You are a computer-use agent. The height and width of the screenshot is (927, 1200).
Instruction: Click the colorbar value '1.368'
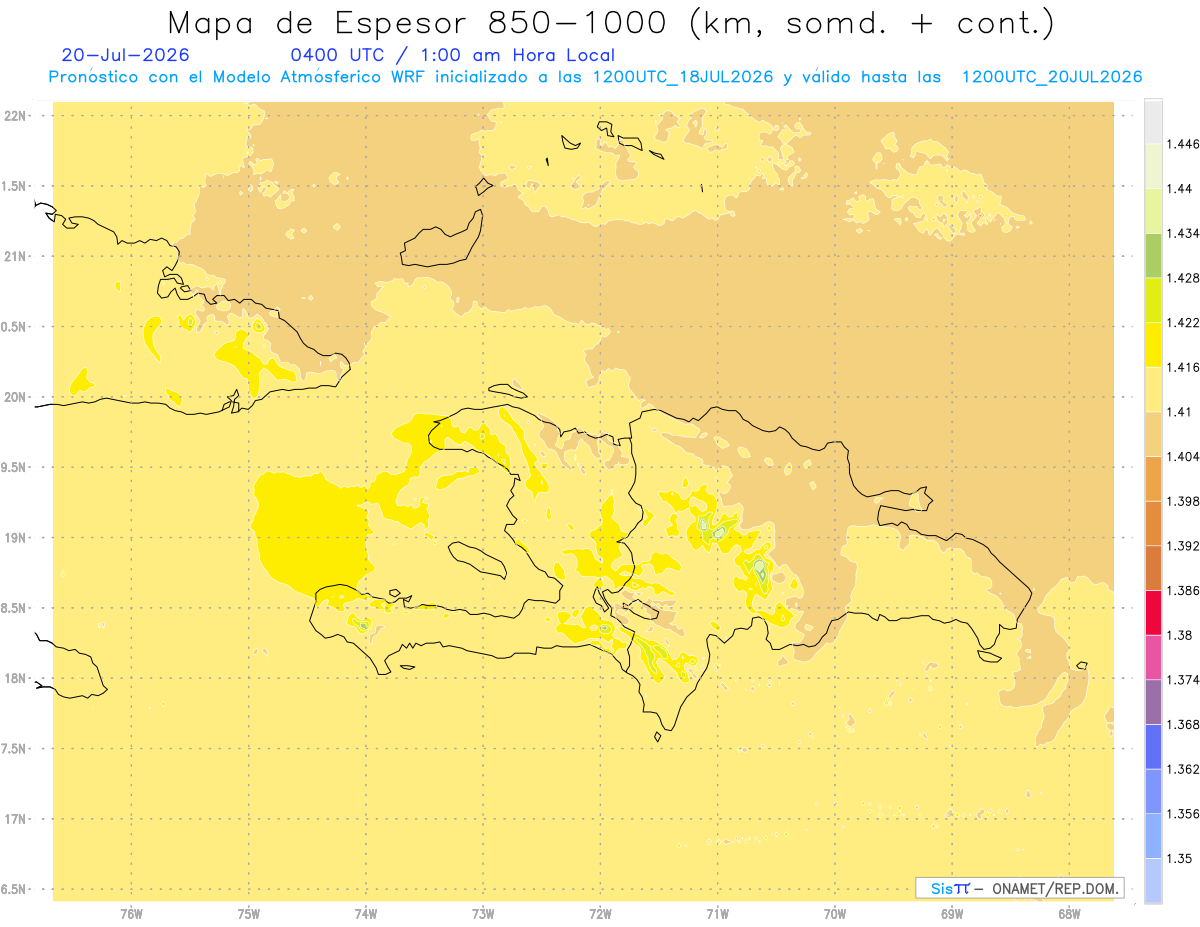pos(1183,724)
